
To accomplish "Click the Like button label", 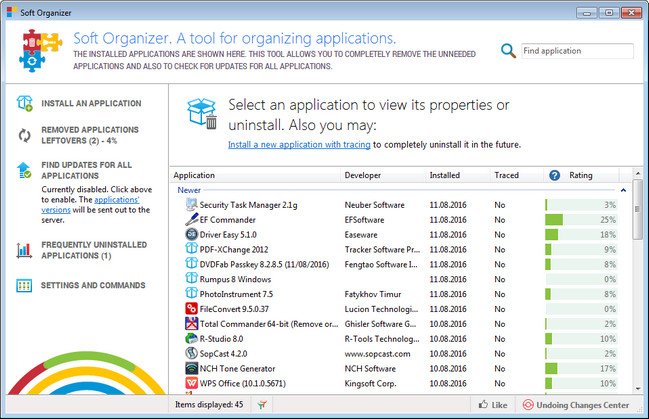I will [x=499, y=405].
